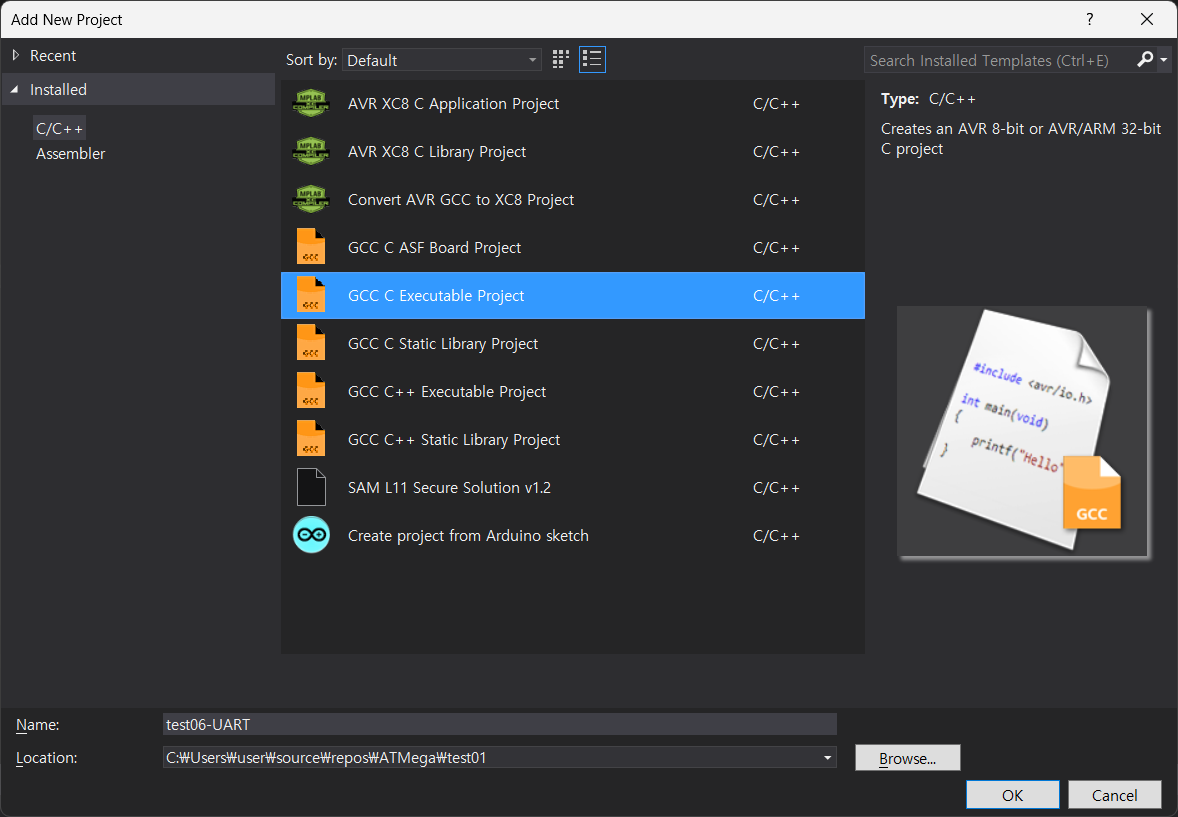Viewport: 1178px width, 817px height.
Task: Select GCC C++ Executable Project template
Action: click(x=572, y=392)
